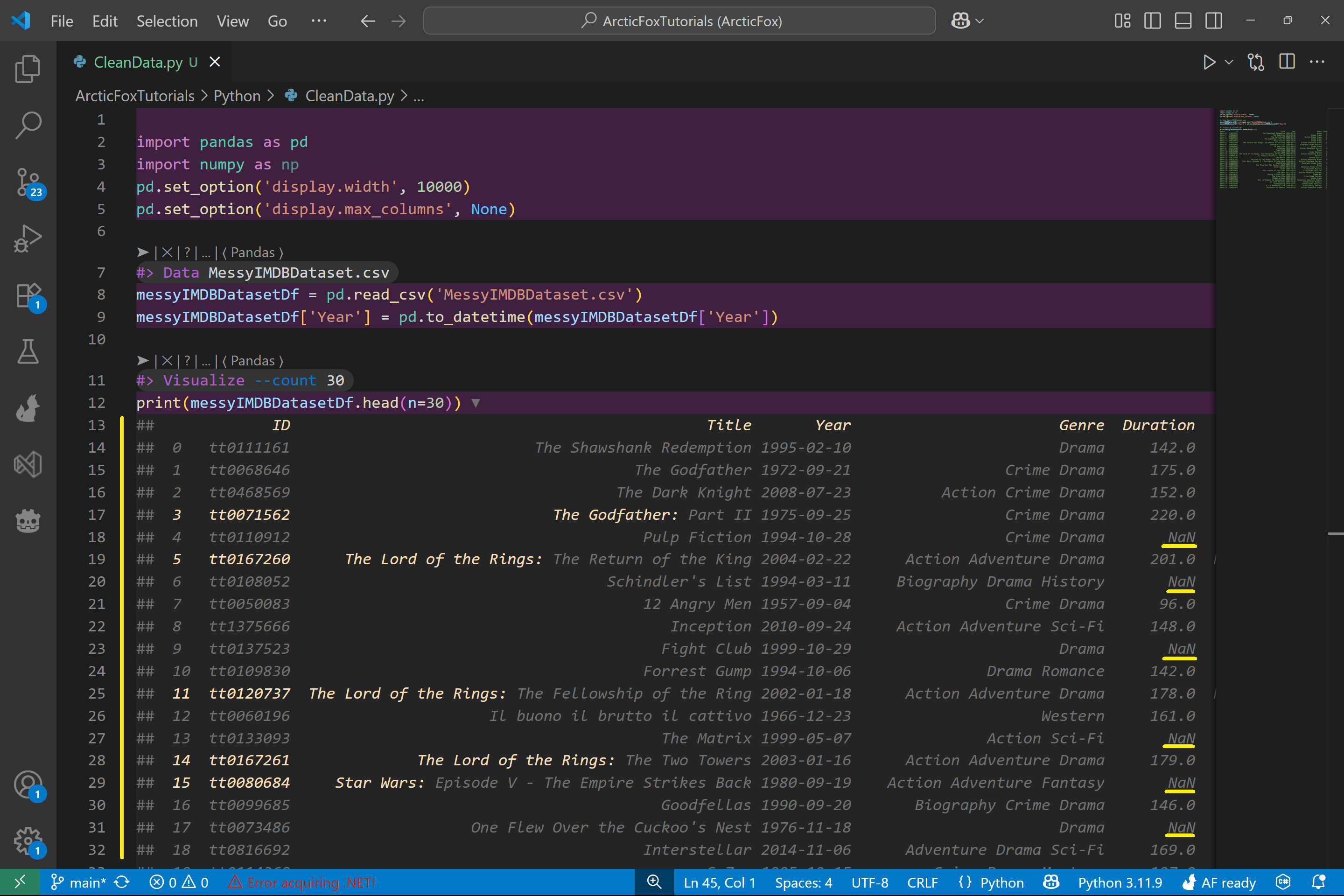1344x896 pixels.
Task: Open the Go menu
Action: (x=277, y=21)
